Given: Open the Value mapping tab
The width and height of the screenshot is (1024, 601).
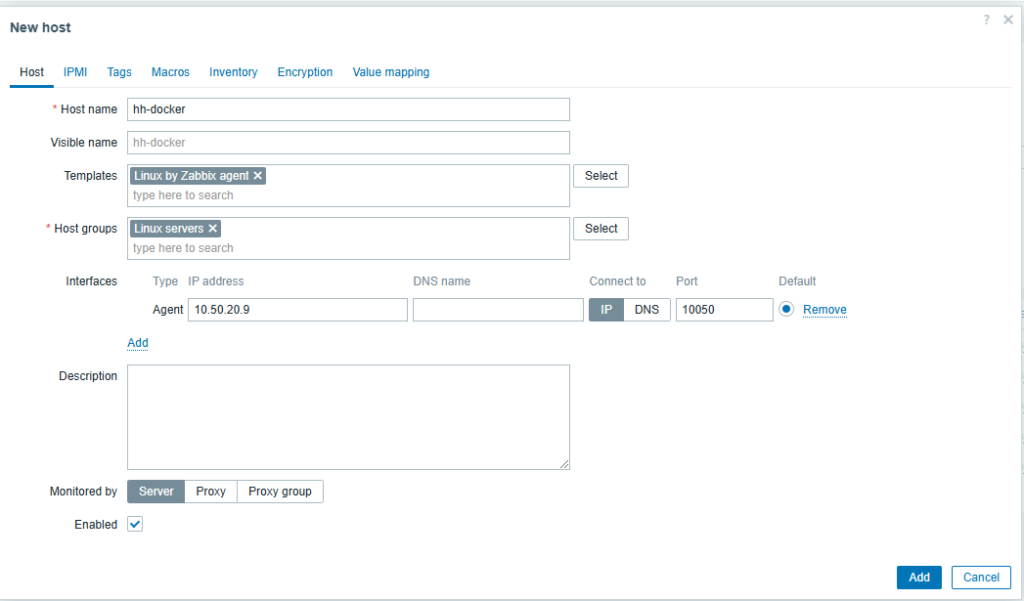Looking at the screenshot, I should point(390,72).
